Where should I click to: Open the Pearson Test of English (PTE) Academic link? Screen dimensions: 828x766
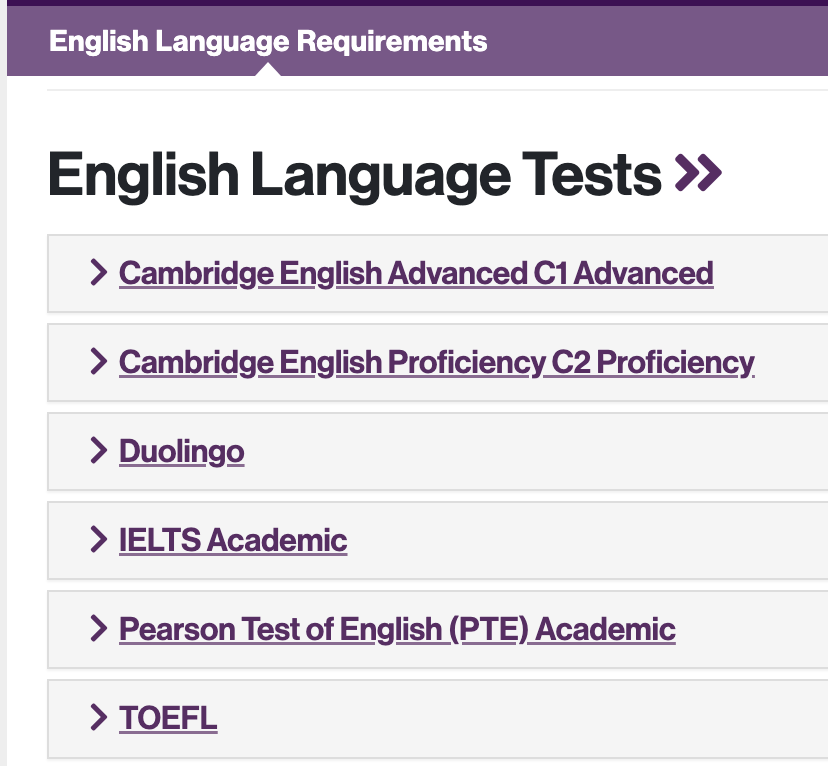(397, 630)
